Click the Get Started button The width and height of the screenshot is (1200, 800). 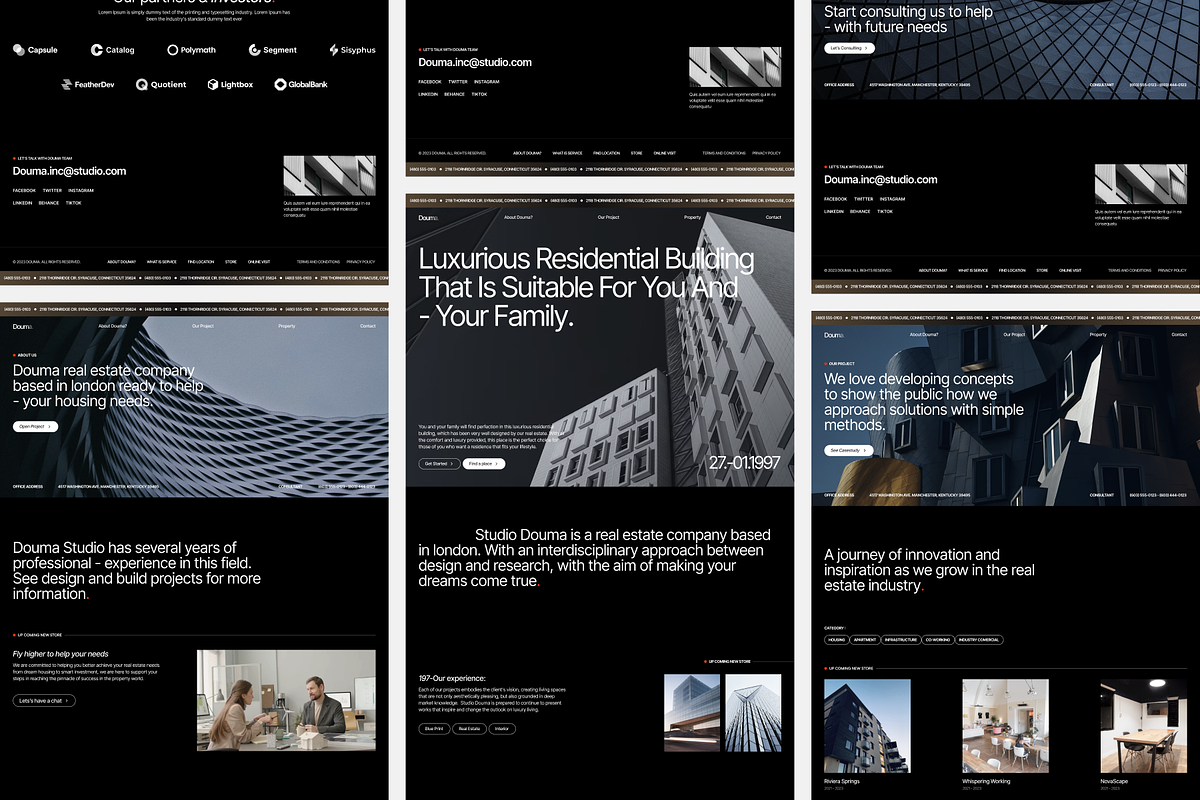440,464
